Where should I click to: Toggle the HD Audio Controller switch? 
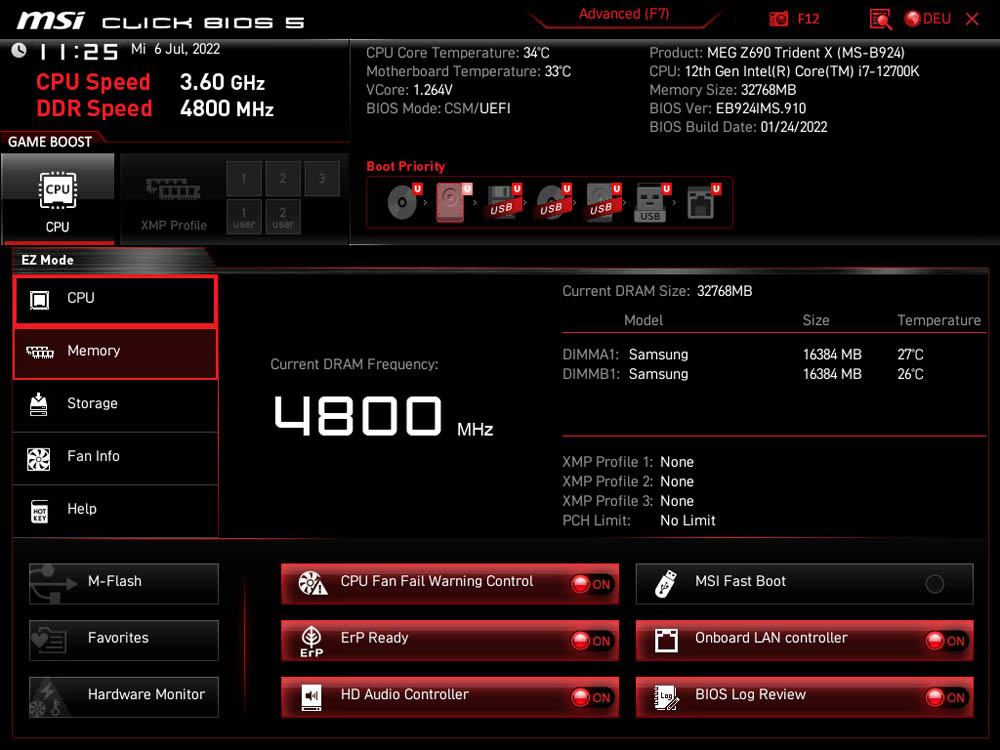pos(591,698)
